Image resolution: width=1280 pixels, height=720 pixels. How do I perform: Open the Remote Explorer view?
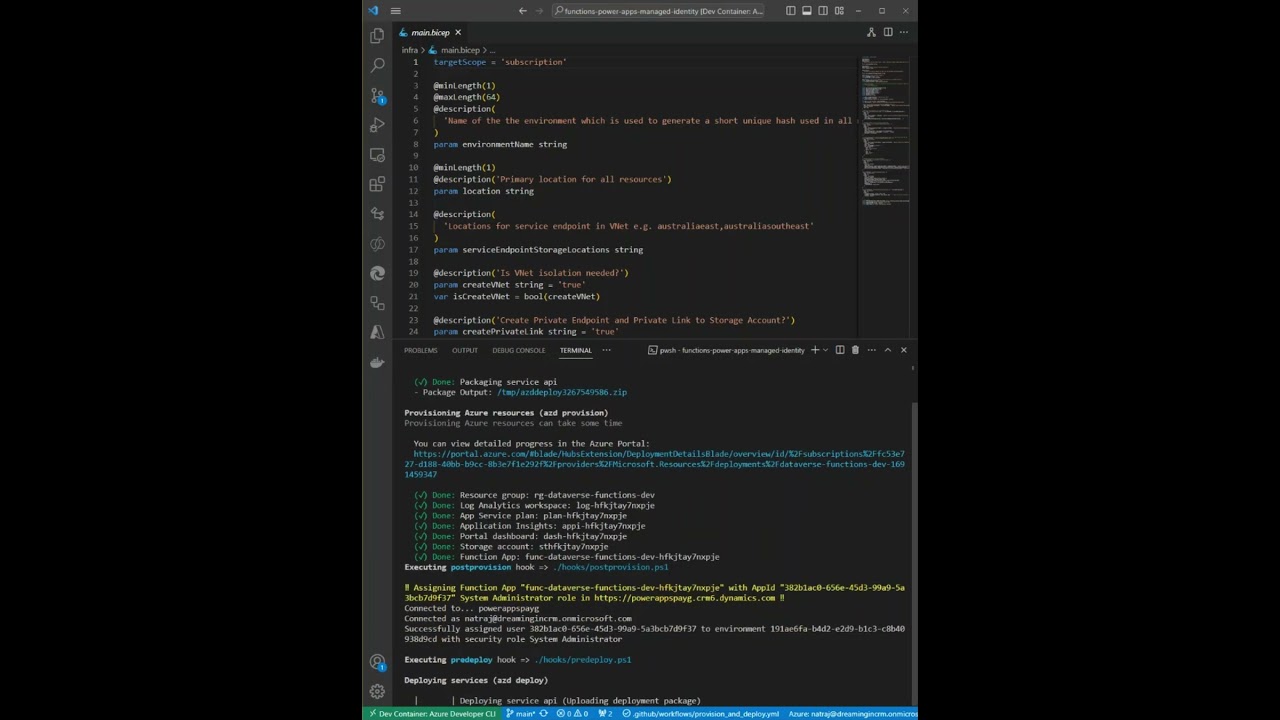377,154
